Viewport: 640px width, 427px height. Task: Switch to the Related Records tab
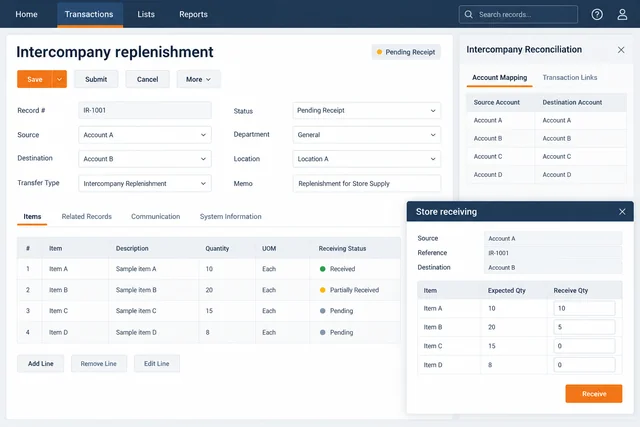87,216
